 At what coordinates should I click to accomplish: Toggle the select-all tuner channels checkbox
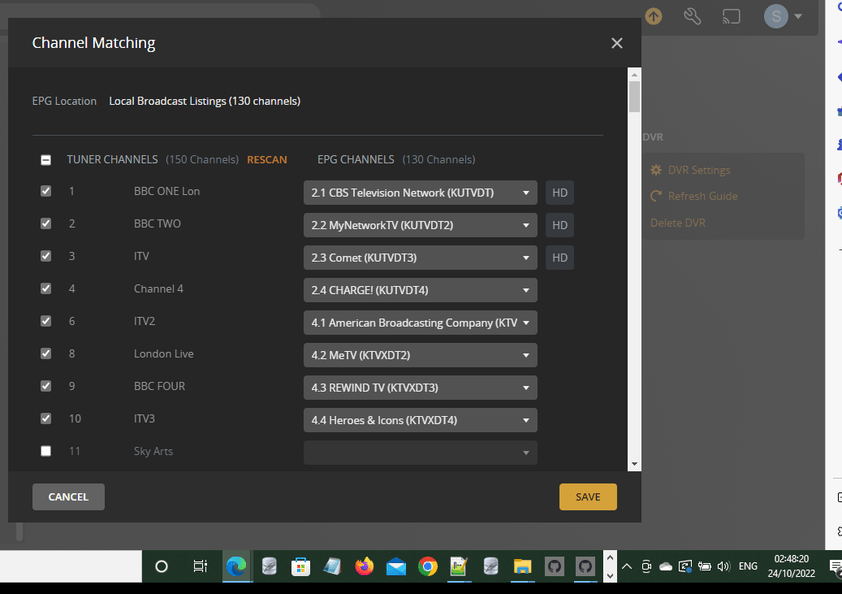(46, 160)
